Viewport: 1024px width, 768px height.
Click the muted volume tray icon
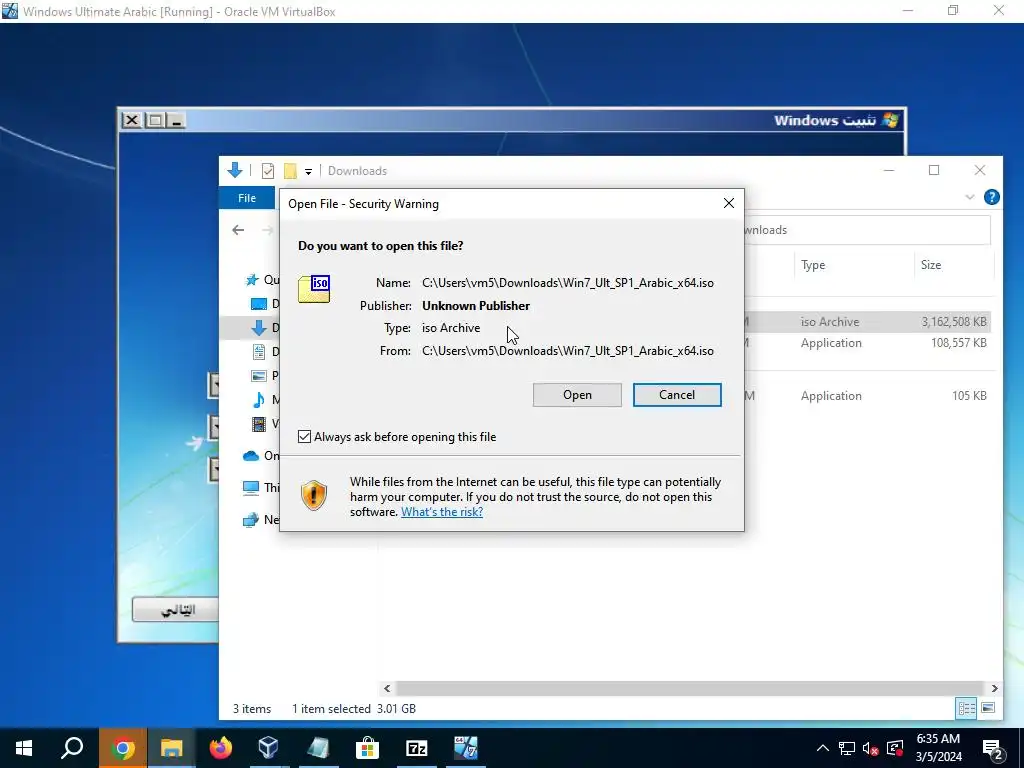[x=871, y=748]
